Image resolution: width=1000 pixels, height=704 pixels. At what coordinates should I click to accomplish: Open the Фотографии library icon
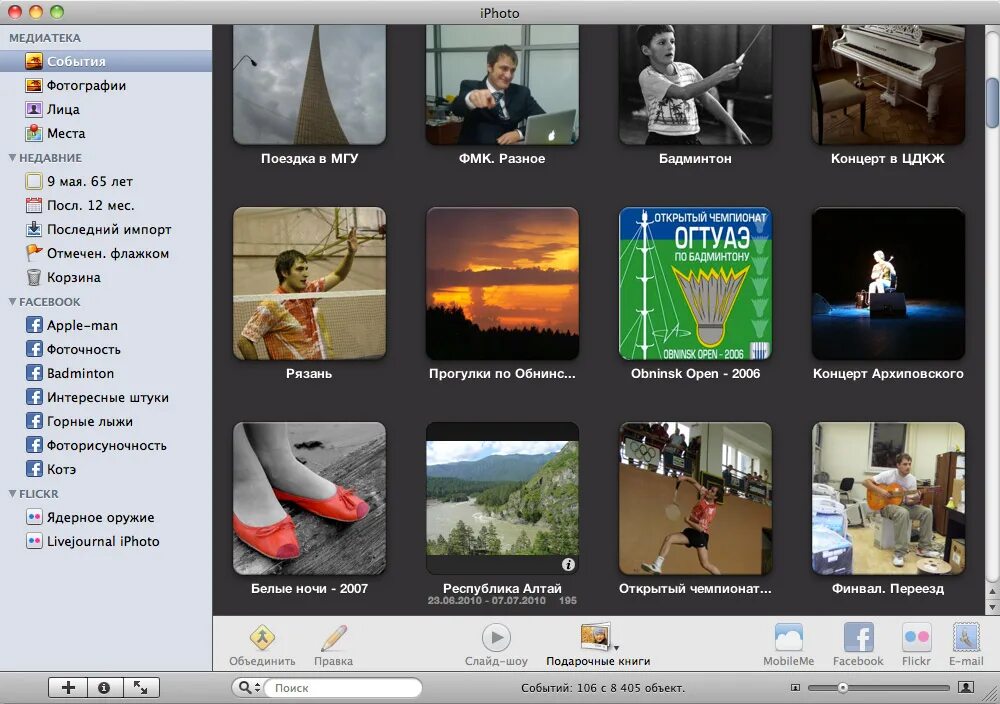tap(34, 85)
